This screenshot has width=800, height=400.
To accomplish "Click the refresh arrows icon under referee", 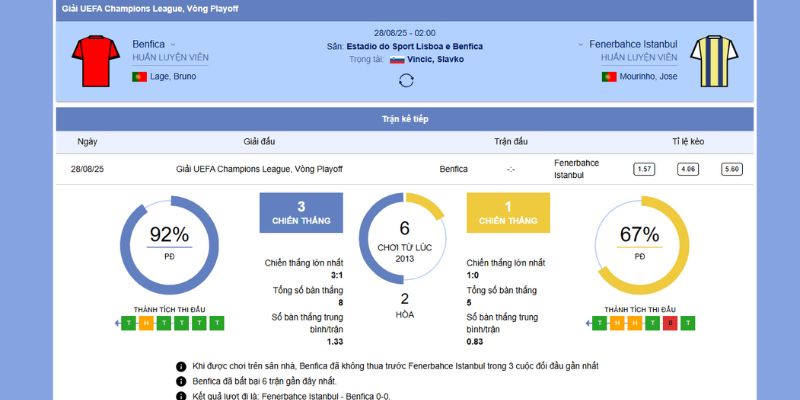I will pyautogui.click(x=406, y=80).
